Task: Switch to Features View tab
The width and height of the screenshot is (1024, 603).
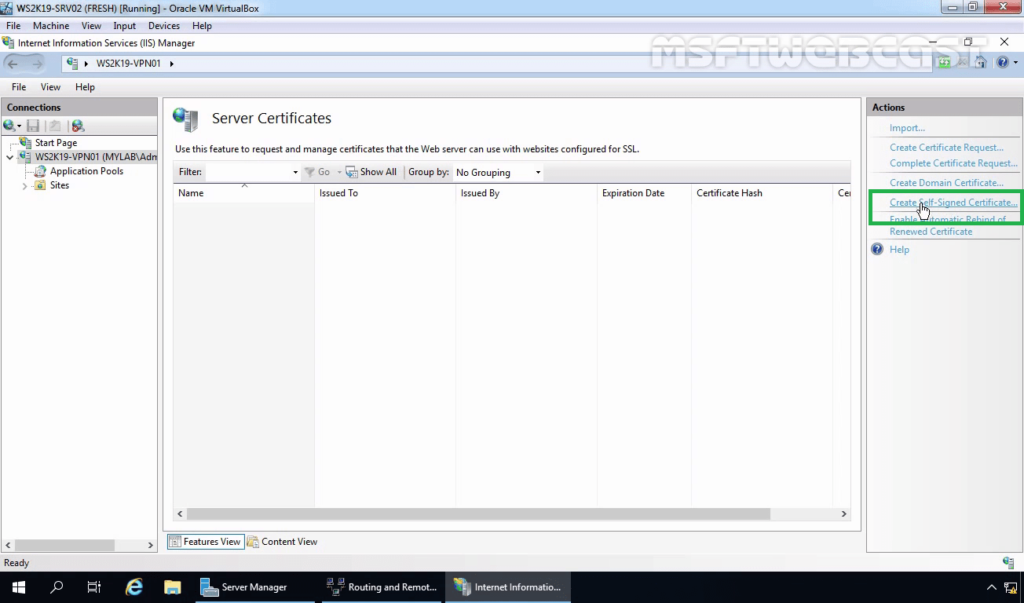Action: coord(206,542)
